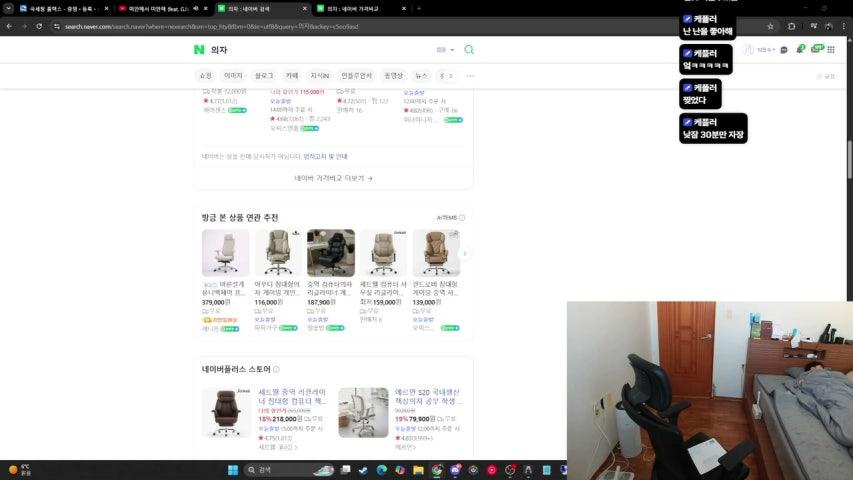Switch to the YouTube browser tab
The height and width of the screenshot is (480, 853).
[163, 9]
